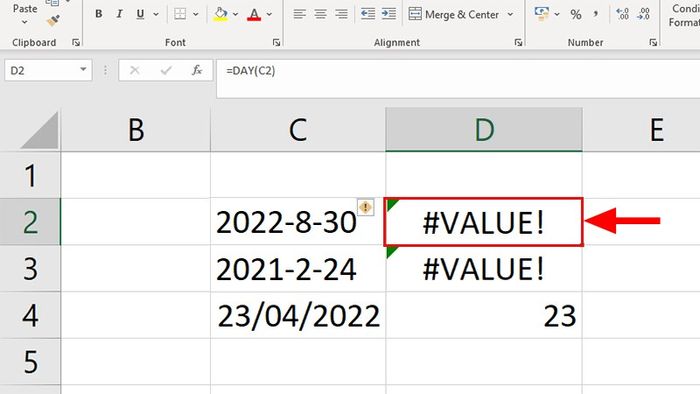Decrease indent
The image size is (700, 394).
pyautogui.click(x=368, y=14)
